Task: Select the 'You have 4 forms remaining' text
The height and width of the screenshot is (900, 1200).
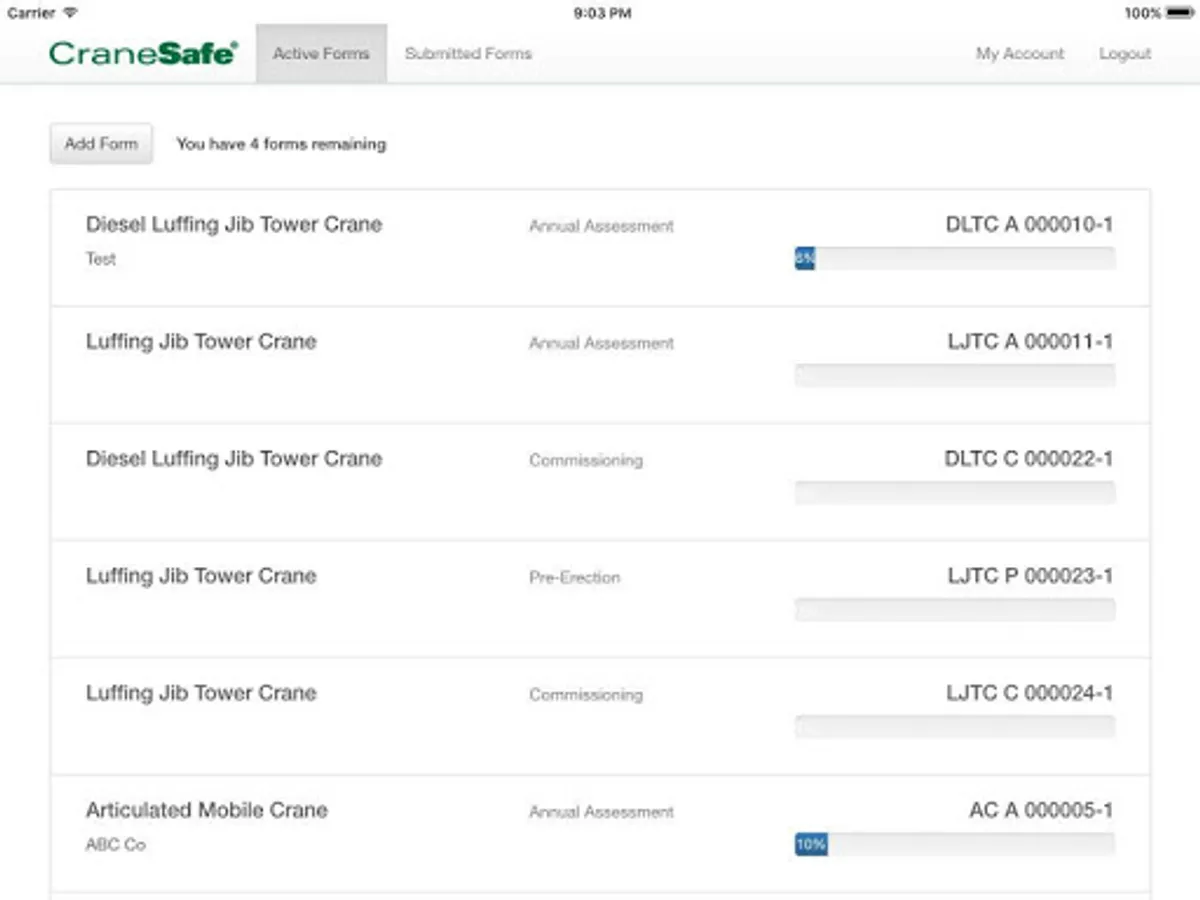Action: coord(281,144)
